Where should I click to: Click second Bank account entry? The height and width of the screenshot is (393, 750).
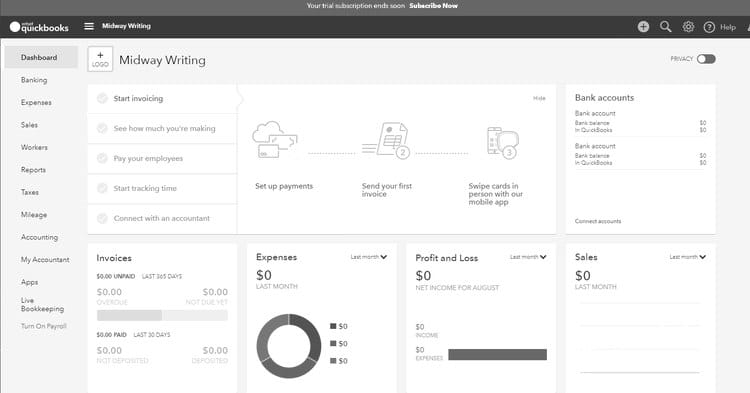coord(640,154)
